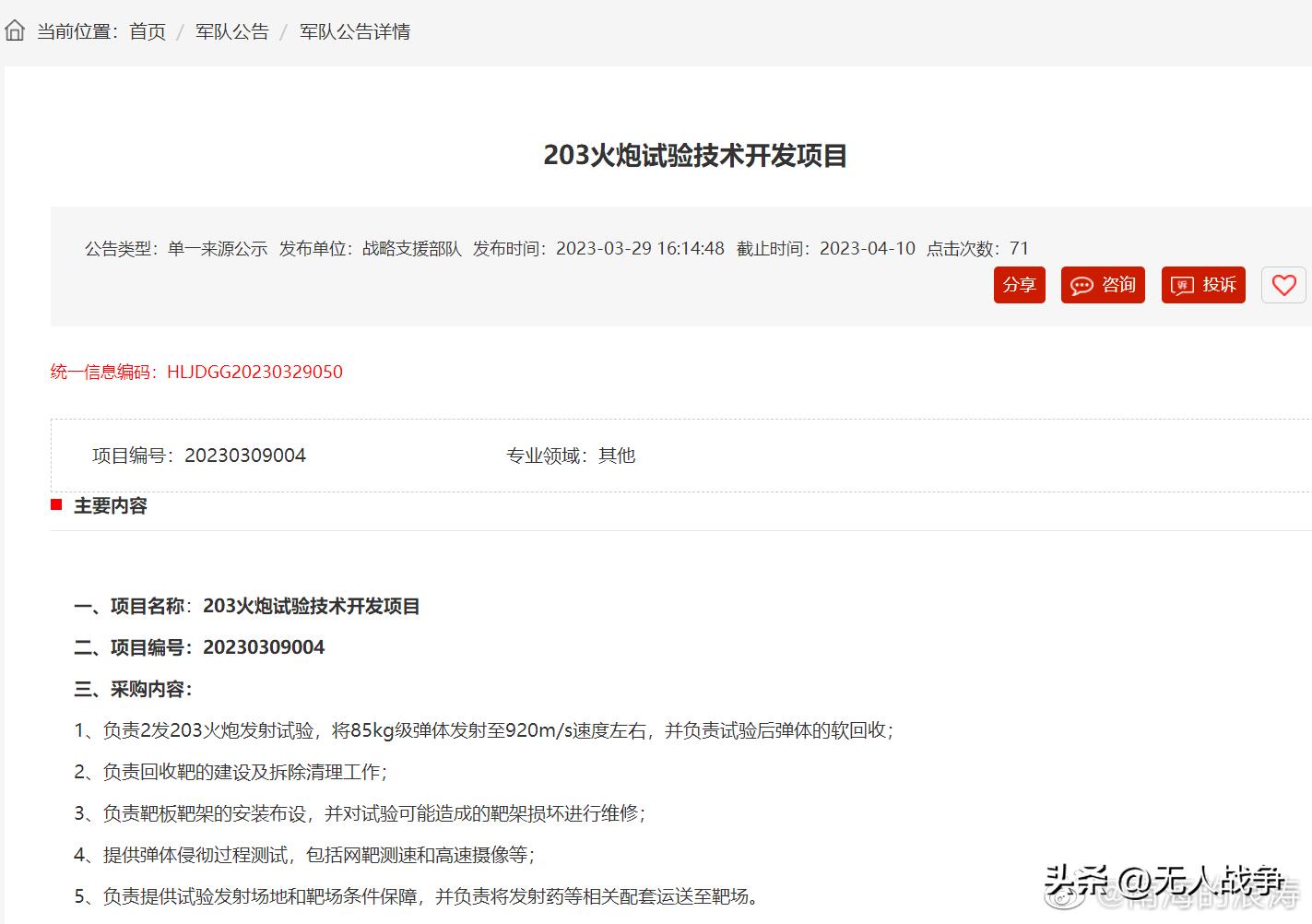Click the home icon in the breadcrumb
Image resolution: width=1312 pixels, height=924 pixels.
pos(15,30)
